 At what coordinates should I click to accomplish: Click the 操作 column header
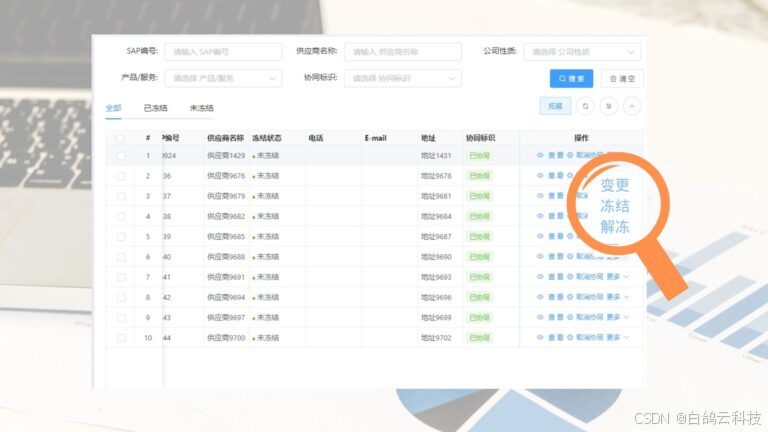click(x=581, y=138)
